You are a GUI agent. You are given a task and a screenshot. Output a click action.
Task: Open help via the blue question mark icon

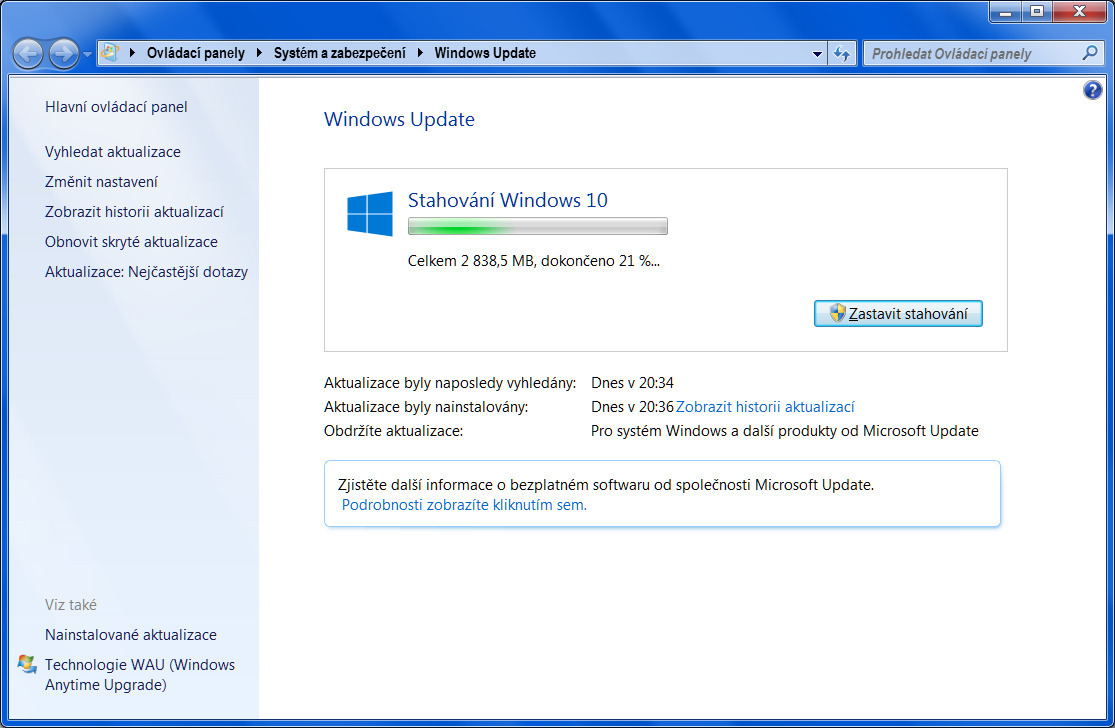point(1092,90)
